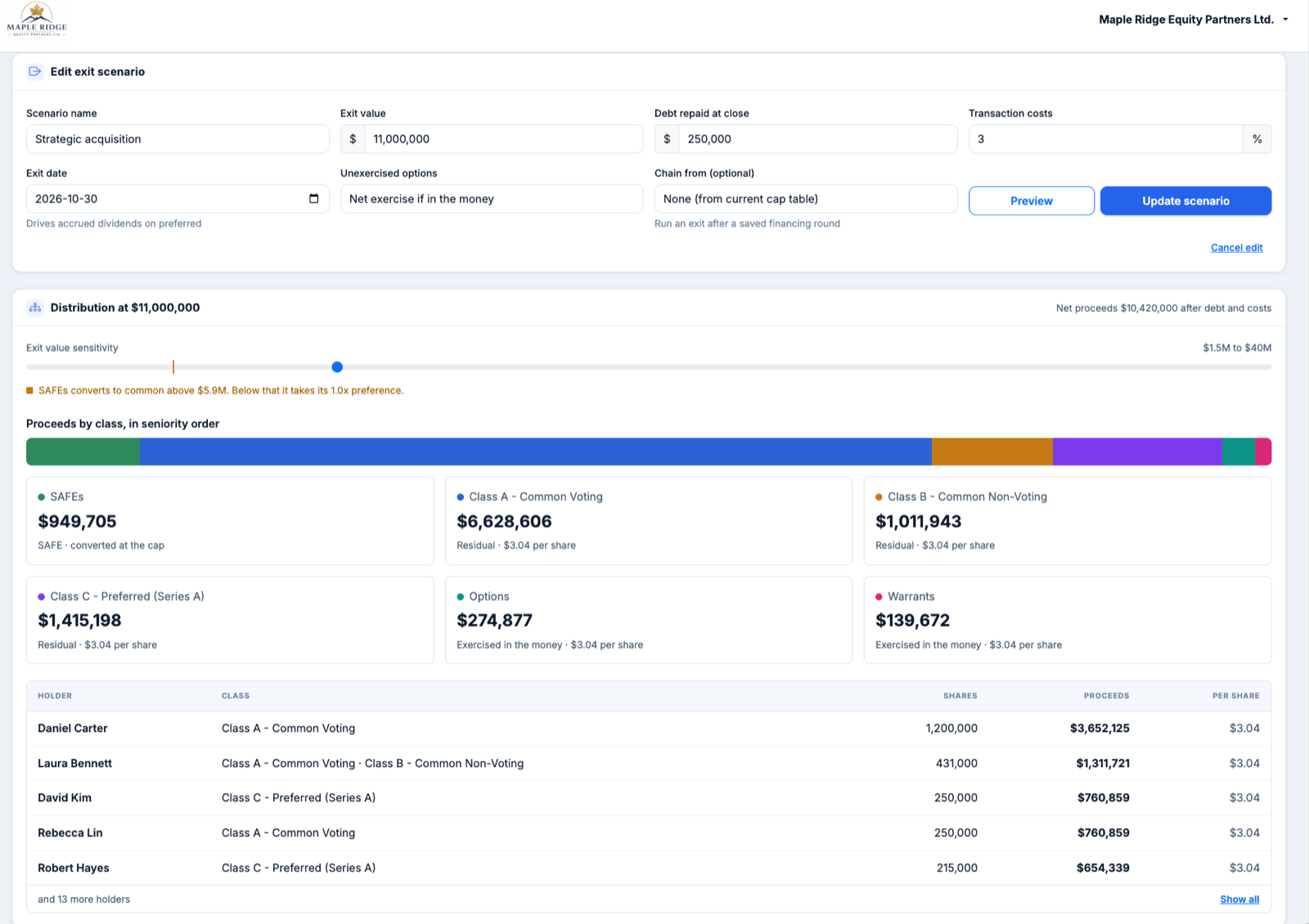Screen dimensions: 1309x924
Task: Click the Exit value input field
Action: (x=503, y=139)
